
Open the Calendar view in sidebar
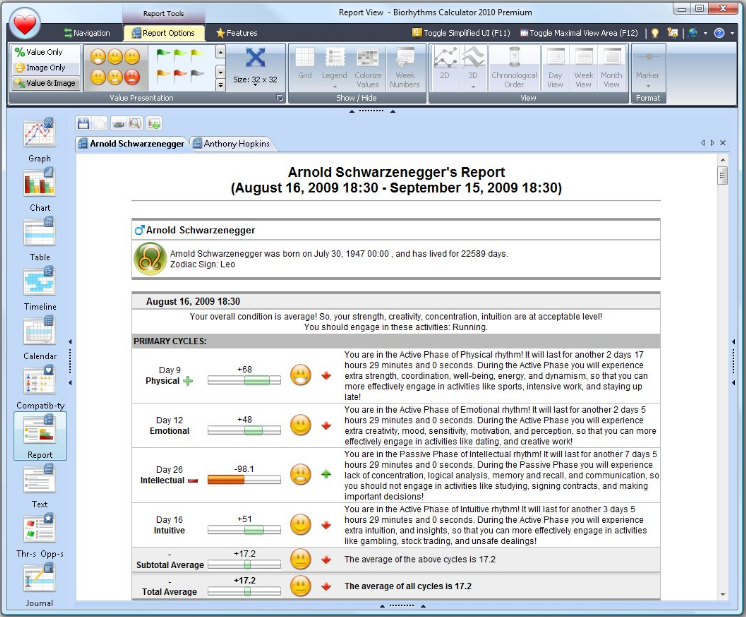39,338
